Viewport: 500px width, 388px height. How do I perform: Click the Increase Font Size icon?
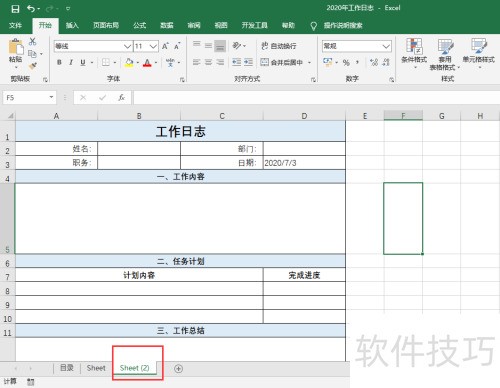[x=165, y=46]
